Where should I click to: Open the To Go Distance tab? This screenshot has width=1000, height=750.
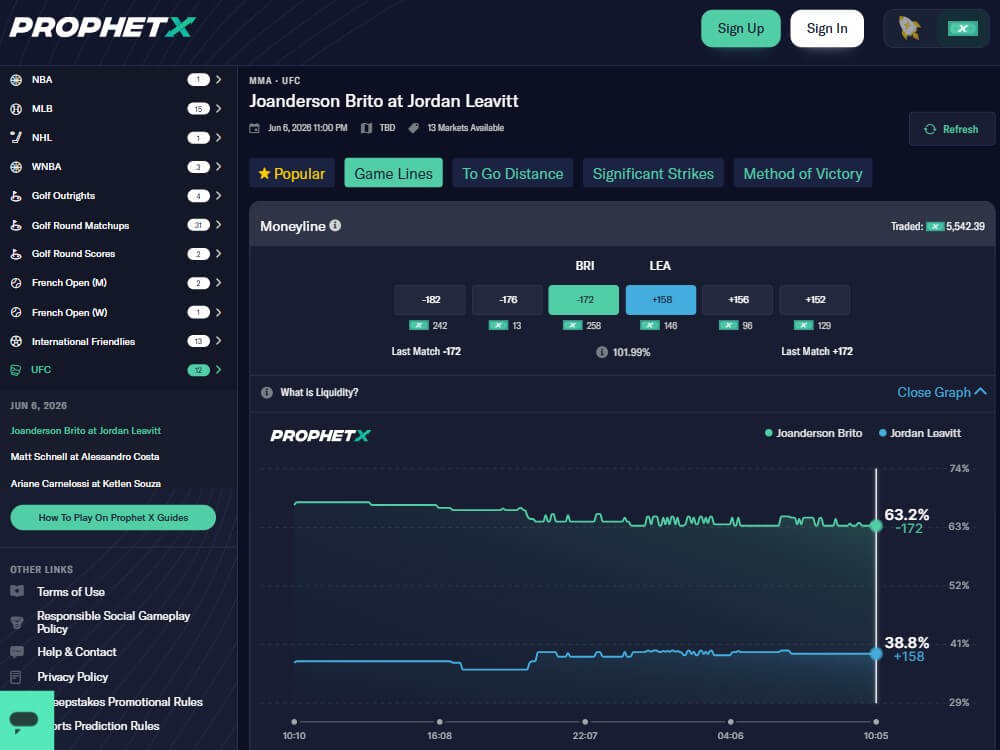[513, 173]
